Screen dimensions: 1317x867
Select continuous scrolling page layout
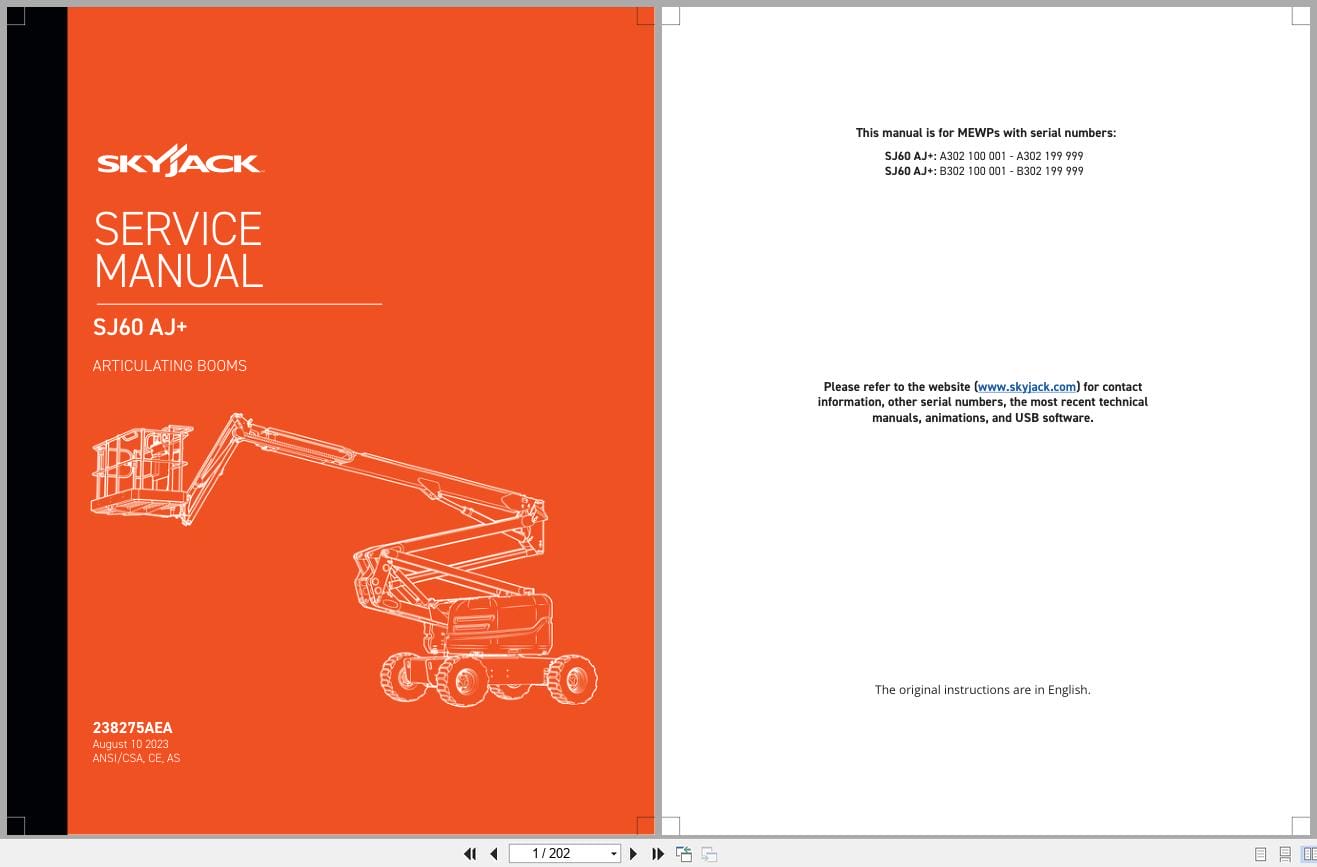tap(1285, 854)
